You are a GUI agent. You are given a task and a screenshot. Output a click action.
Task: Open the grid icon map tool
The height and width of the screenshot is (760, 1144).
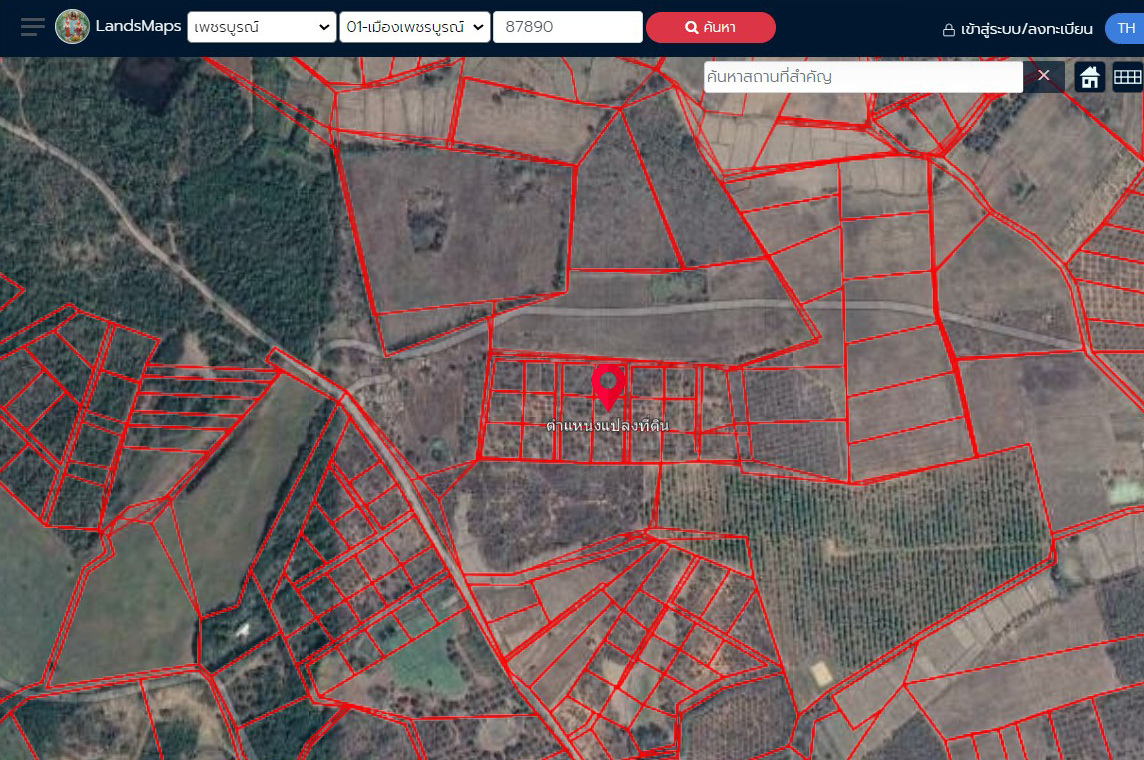(1127, 77)
